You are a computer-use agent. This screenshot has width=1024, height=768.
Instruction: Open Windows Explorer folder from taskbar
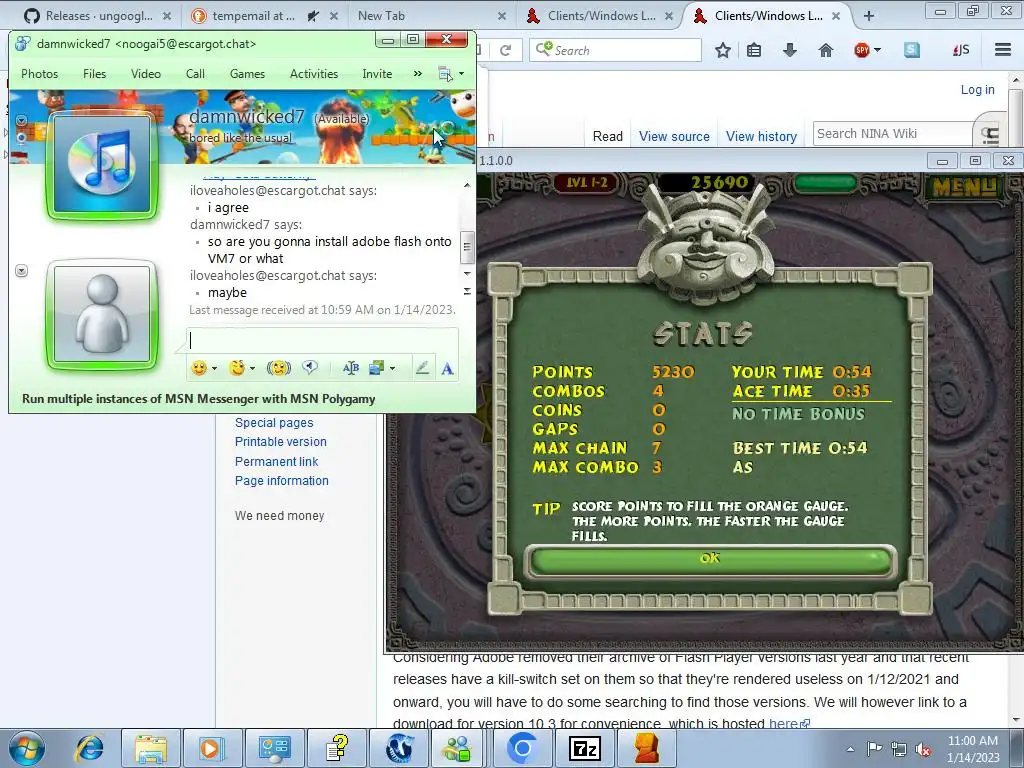tap(152, 748)
